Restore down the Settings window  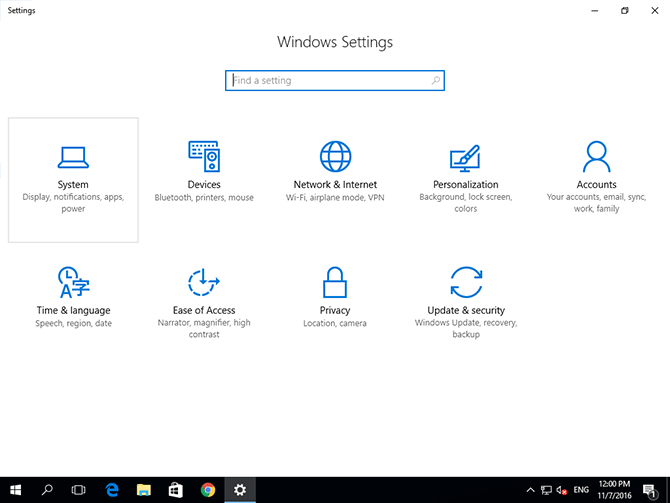pos(625,11)
